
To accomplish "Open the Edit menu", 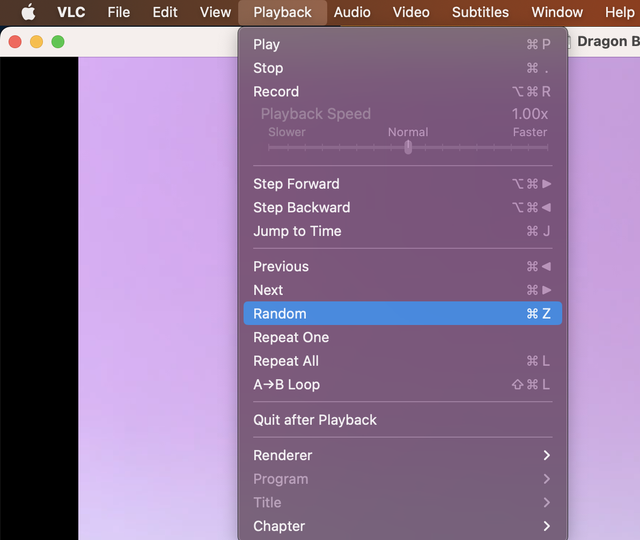I will (x=165, y=12).
